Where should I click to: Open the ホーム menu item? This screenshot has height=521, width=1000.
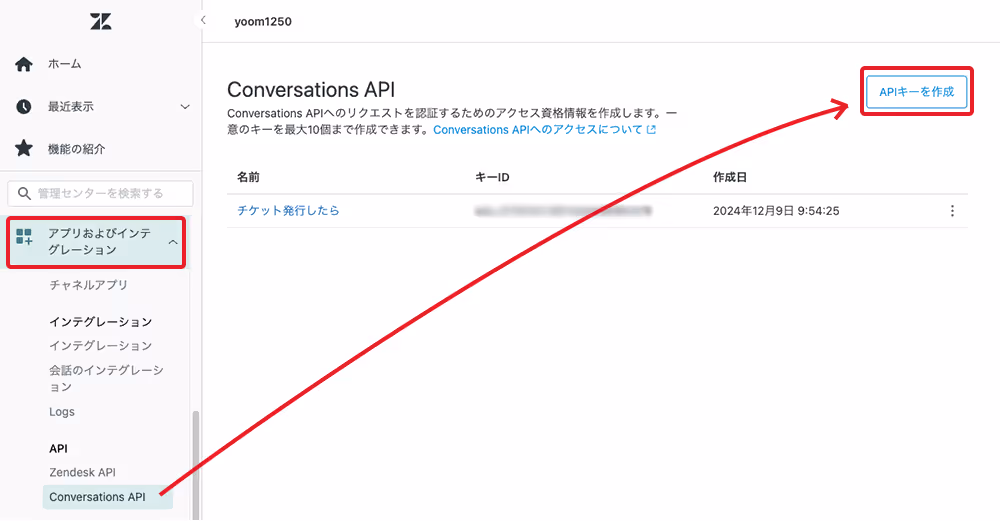(x=64, y=64)
